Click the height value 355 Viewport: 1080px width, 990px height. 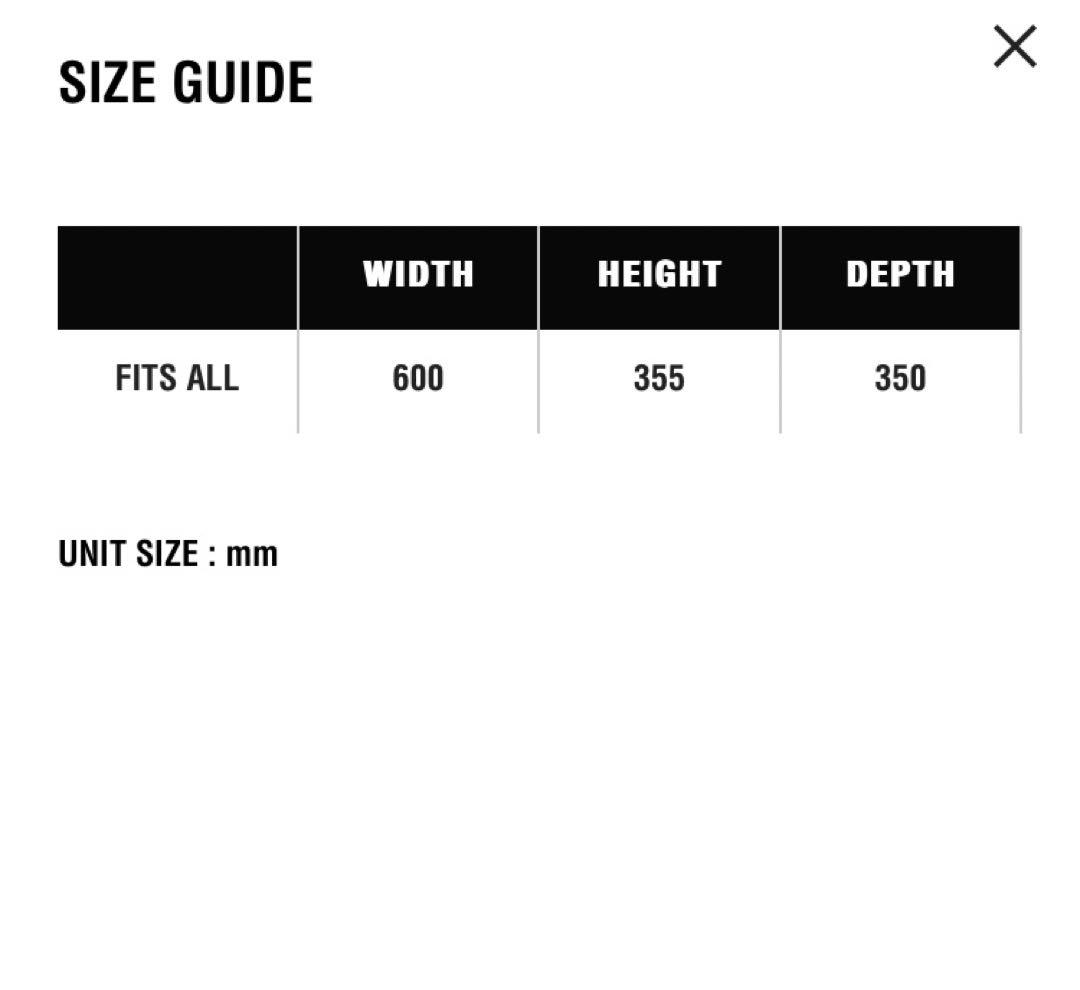click(659, 379)
